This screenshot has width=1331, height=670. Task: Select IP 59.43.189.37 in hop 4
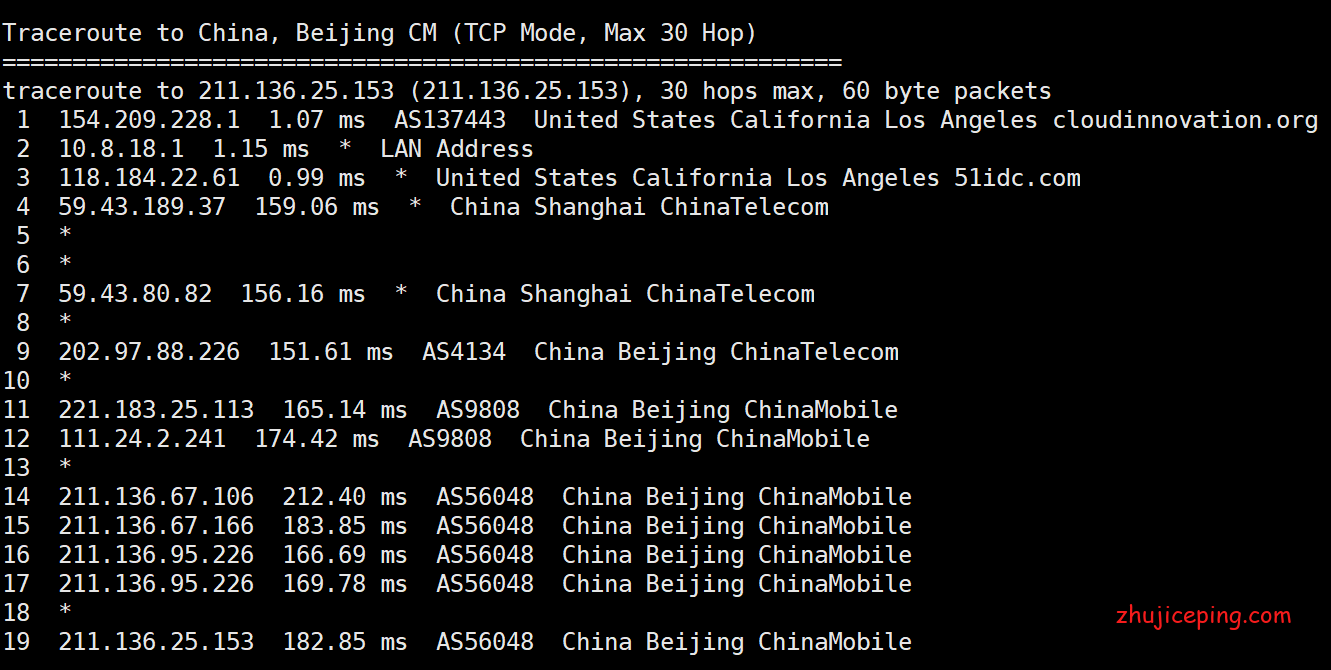pos(142,207)
